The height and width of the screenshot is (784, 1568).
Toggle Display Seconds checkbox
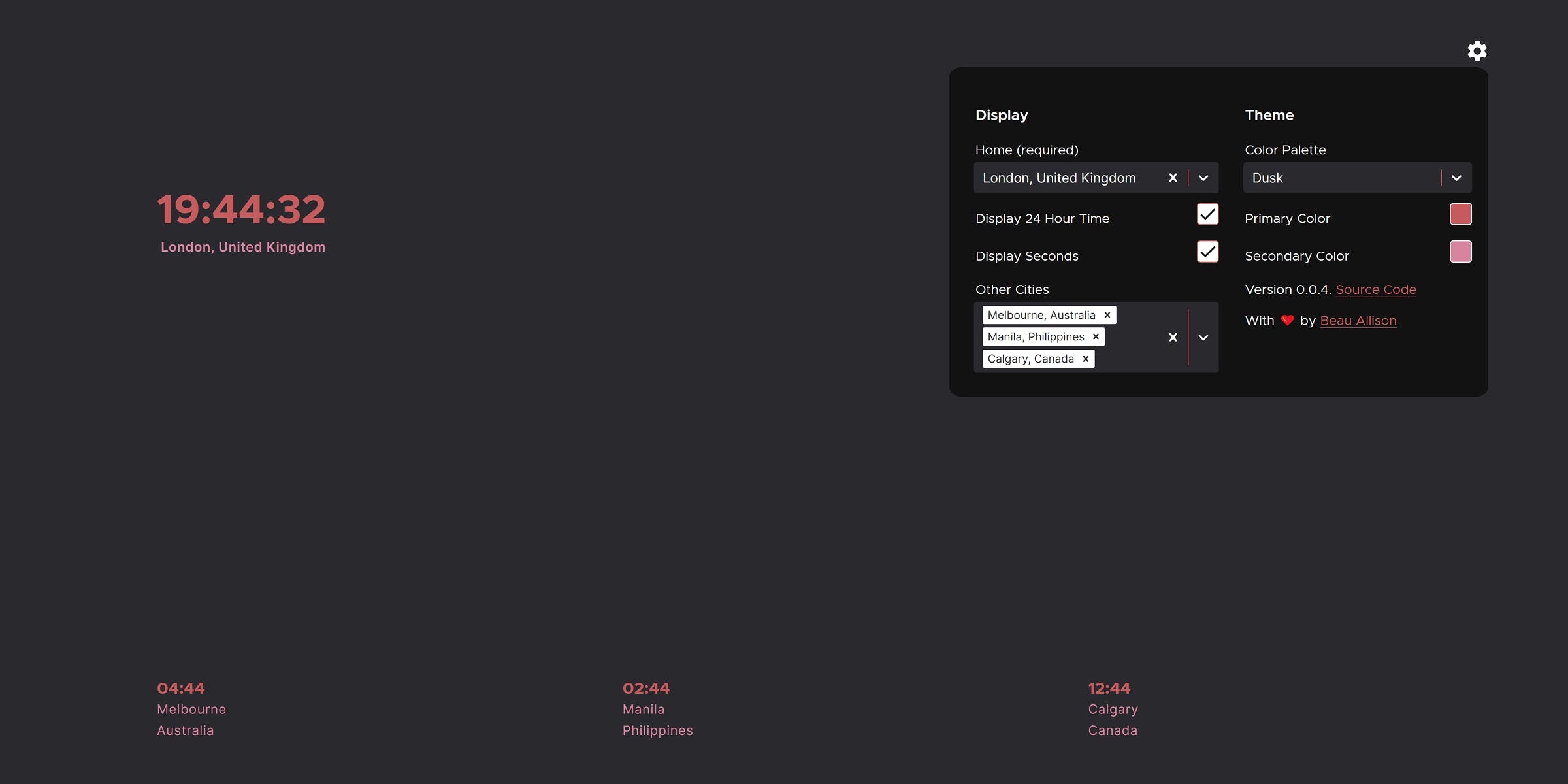click(x=1207, y=252)
